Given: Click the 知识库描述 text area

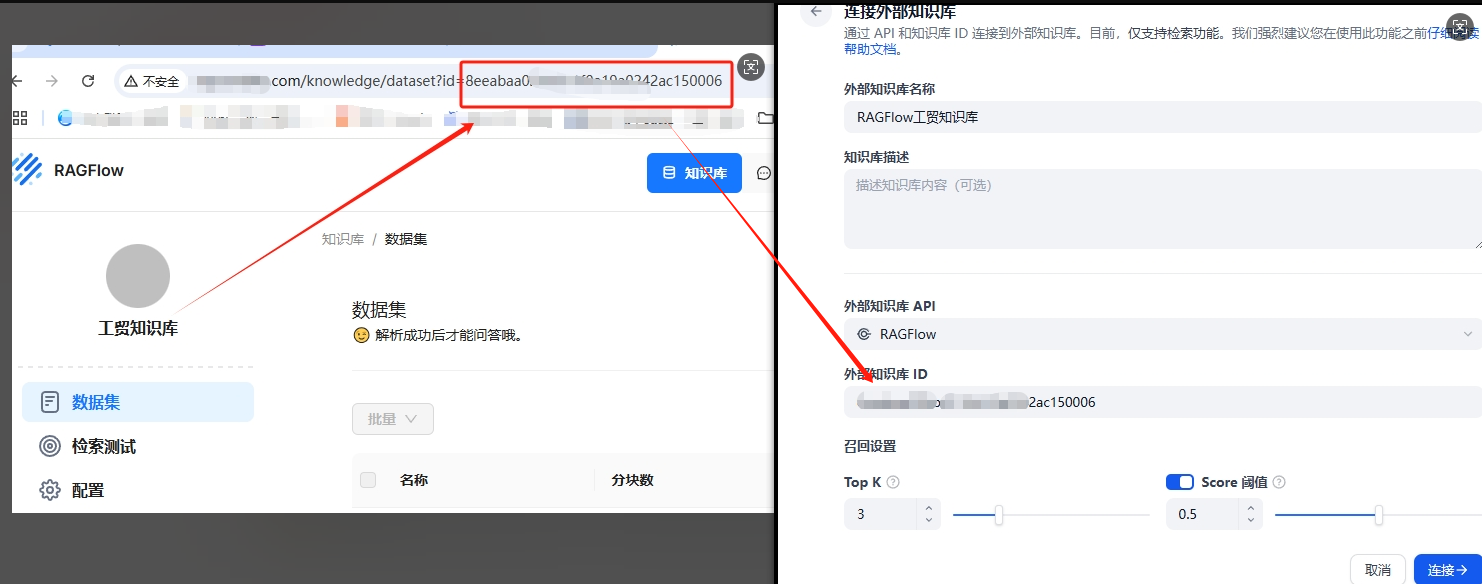Looking at the screenshot, I should pyautogui.click(x=1163, y=208).
